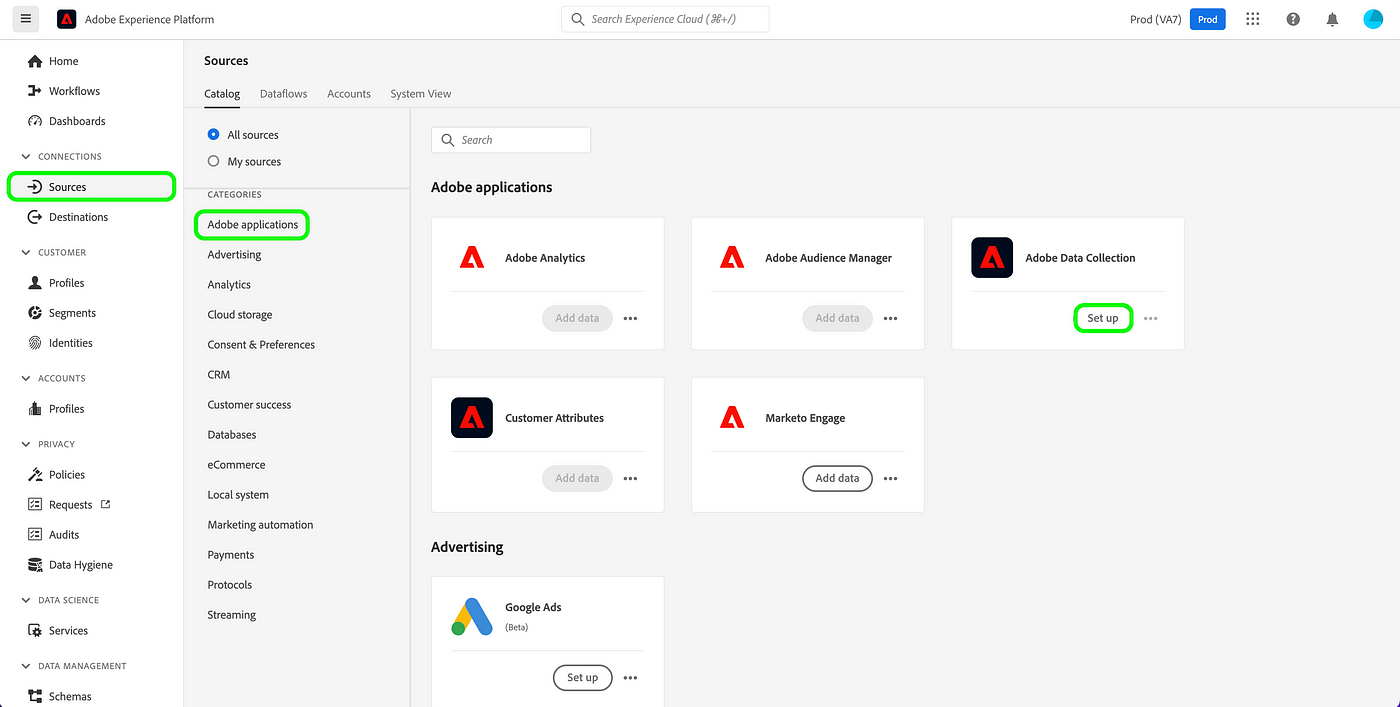Open the user profile avatar

point(1373,19)
